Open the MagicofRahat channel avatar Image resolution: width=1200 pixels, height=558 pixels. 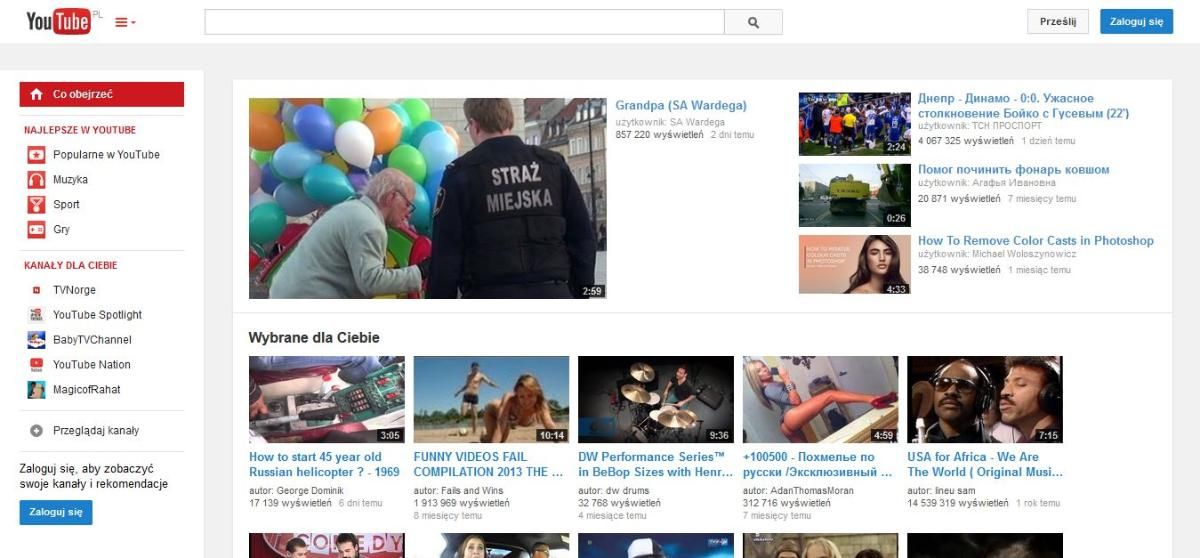pyautogui.click(x=36, y=390)
